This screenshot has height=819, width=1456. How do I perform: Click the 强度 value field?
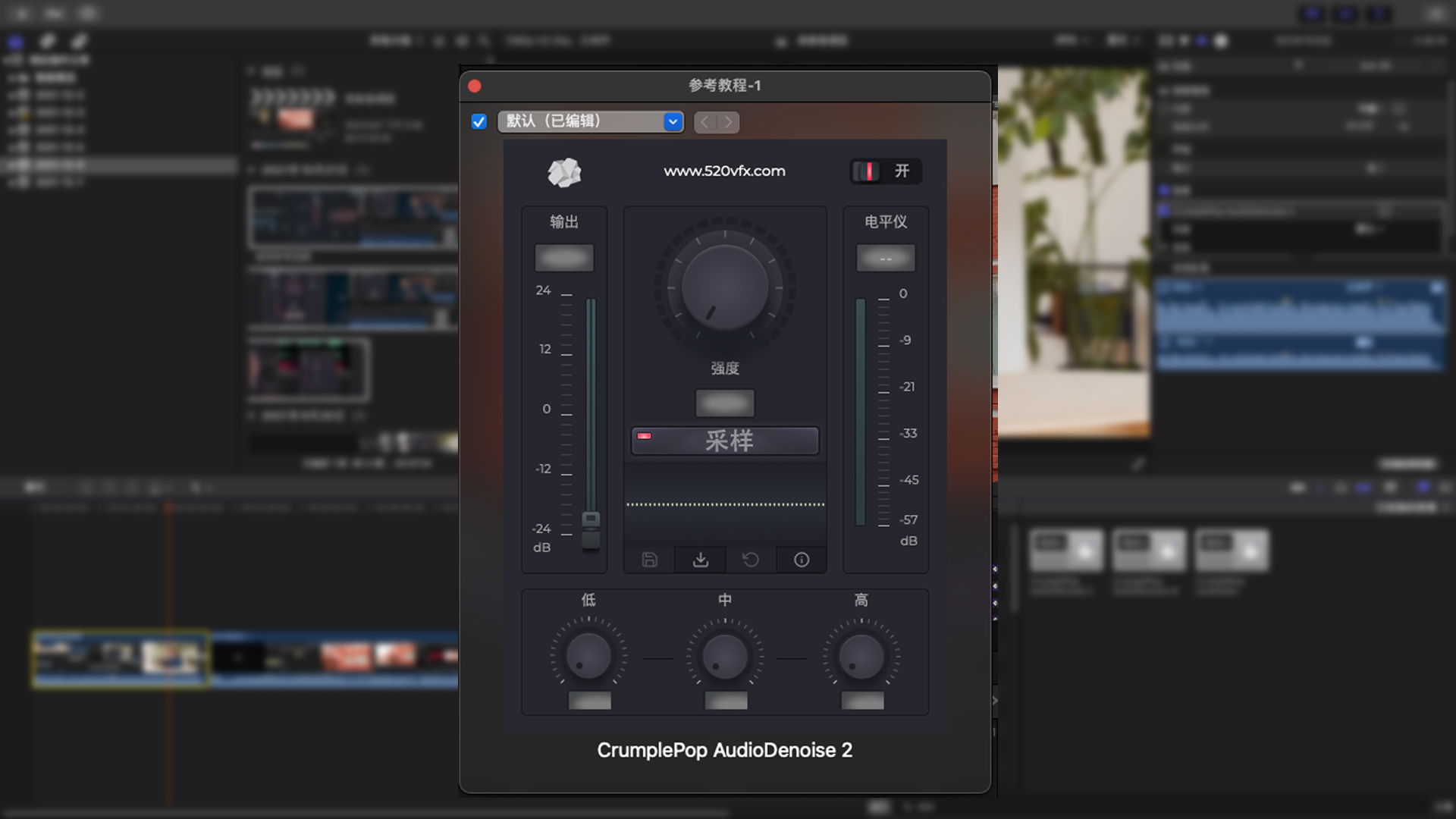725,403
